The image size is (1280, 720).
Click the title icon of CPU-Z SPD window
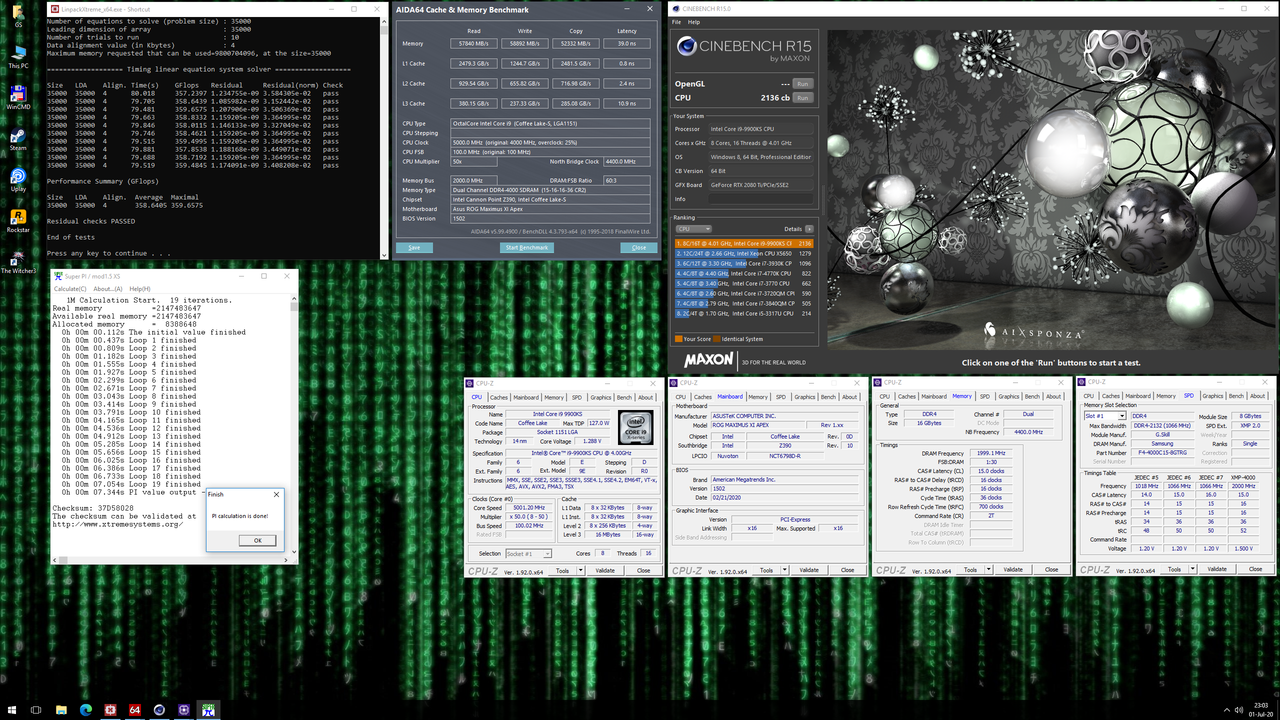[x=1083, y=382]
